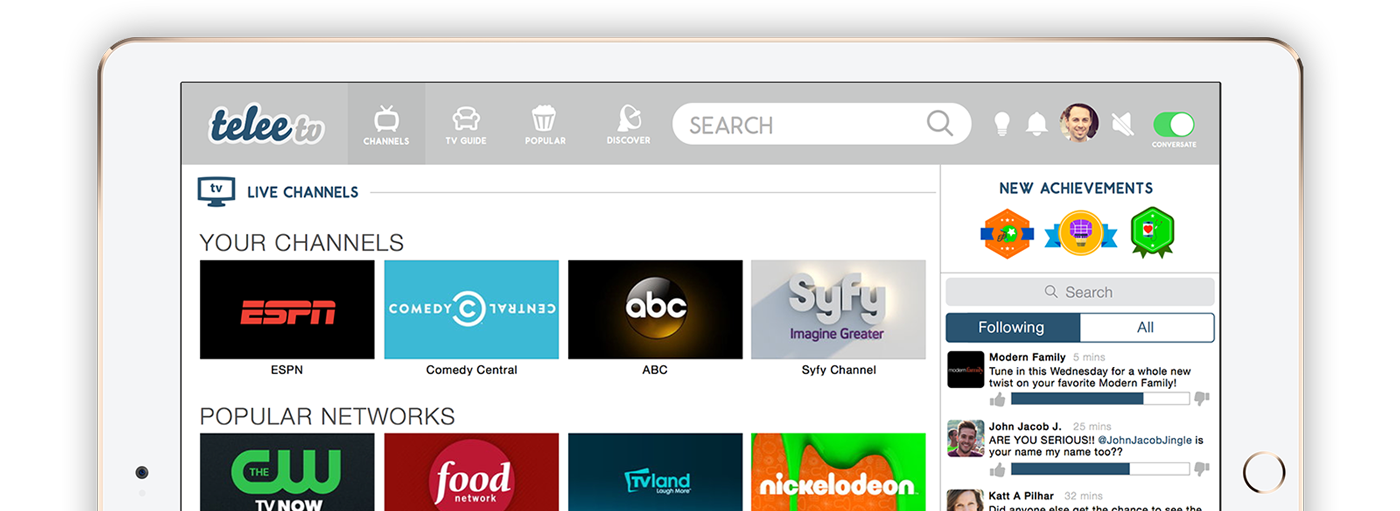View the green heart achievement badge
The height and width of the screenshot is (511, 1400).
[1152, 233]
